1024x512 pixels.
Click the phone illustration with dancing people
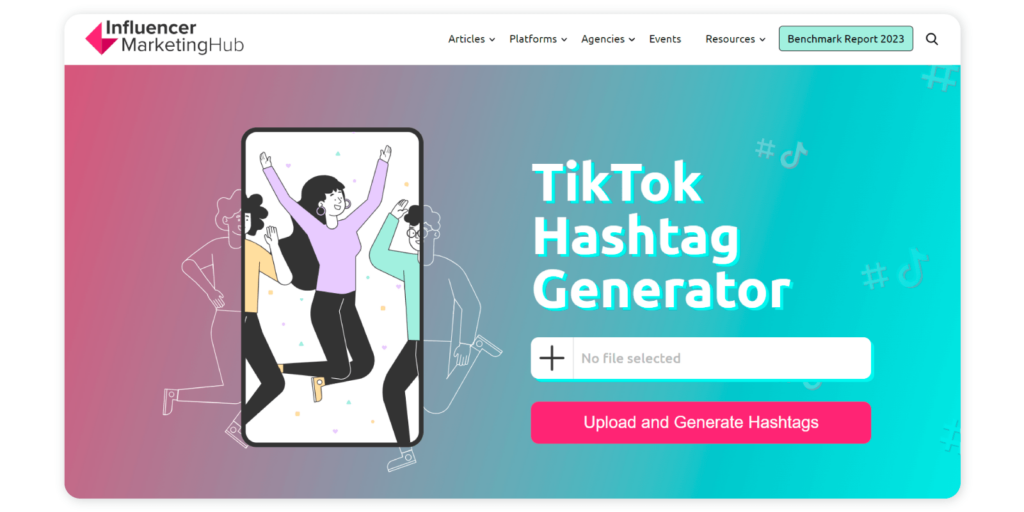pos(332,287)
